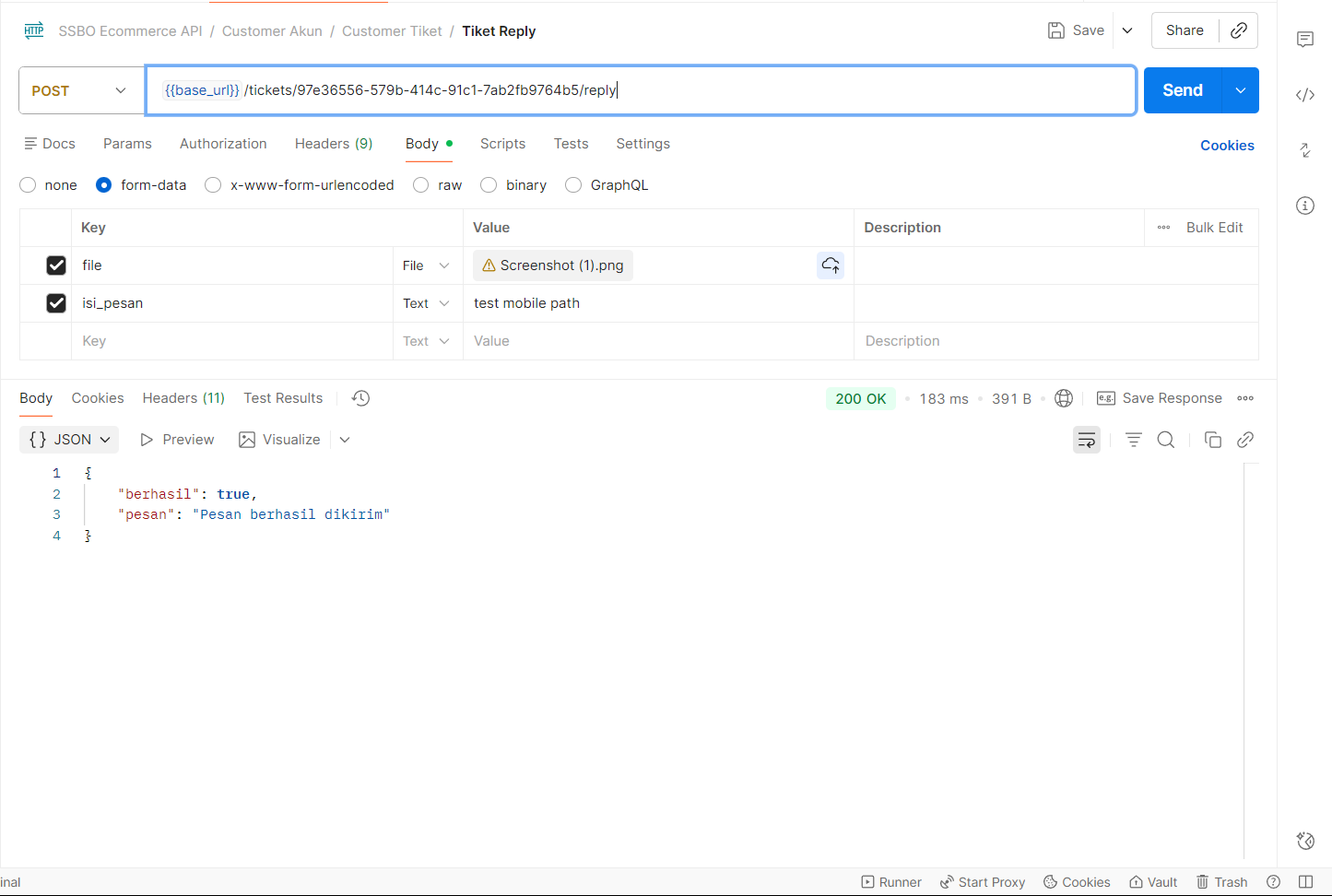This screenshot has height=896, width=1332.
Task: Switch to the Headers (9) request tab
Action: tap(333, 144)
